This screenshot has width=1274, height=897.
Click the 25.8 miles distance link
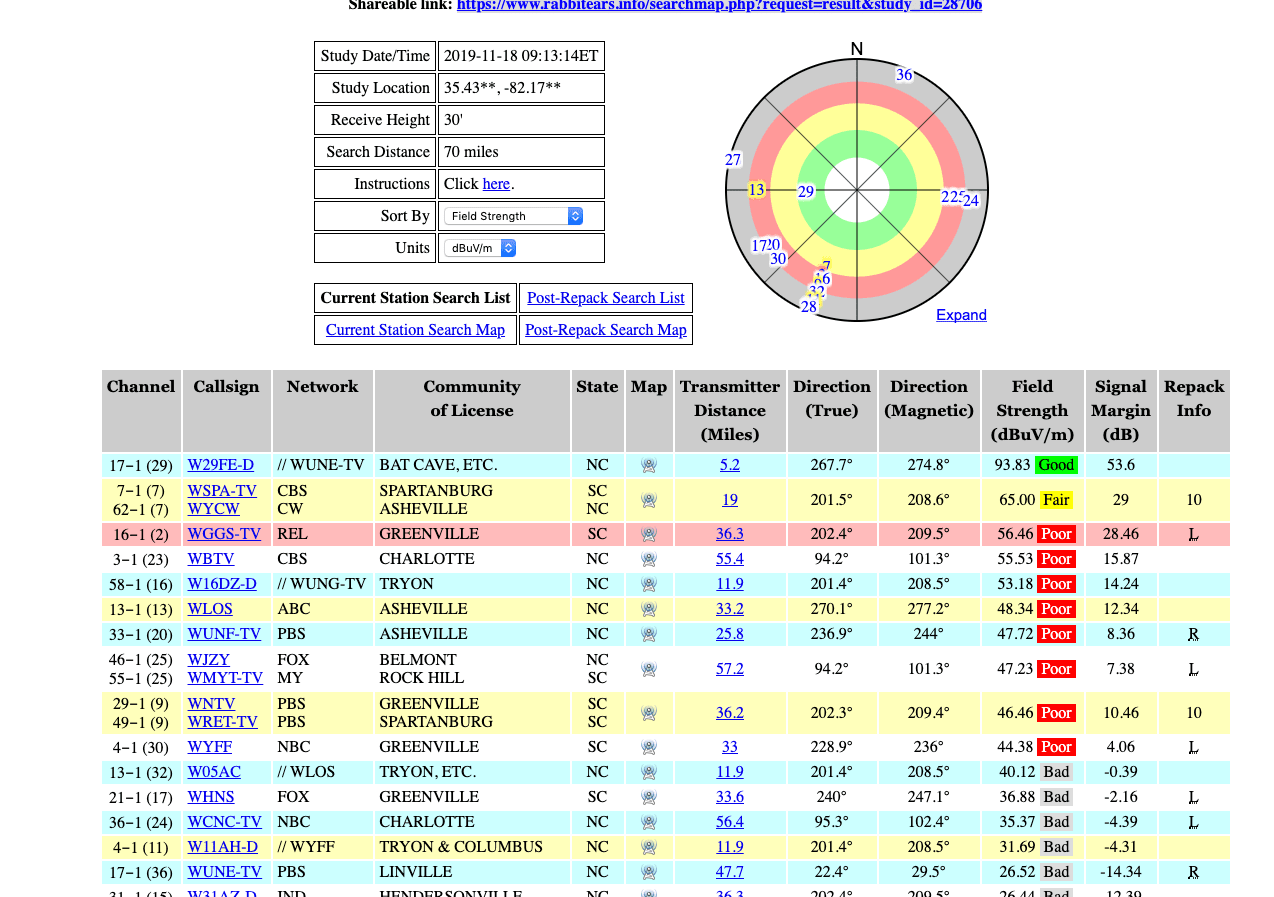[730, 634]
